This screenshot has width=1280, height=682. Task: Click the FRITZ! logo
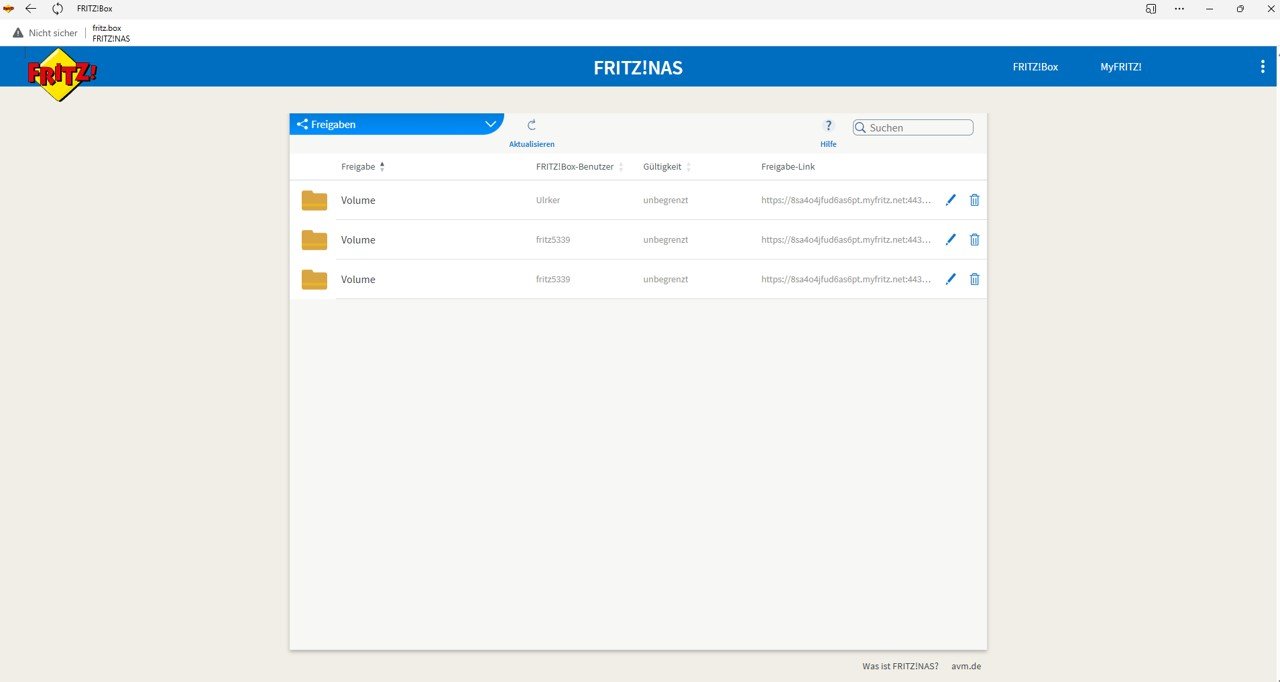pyautogui.click(x=62, y=74)
